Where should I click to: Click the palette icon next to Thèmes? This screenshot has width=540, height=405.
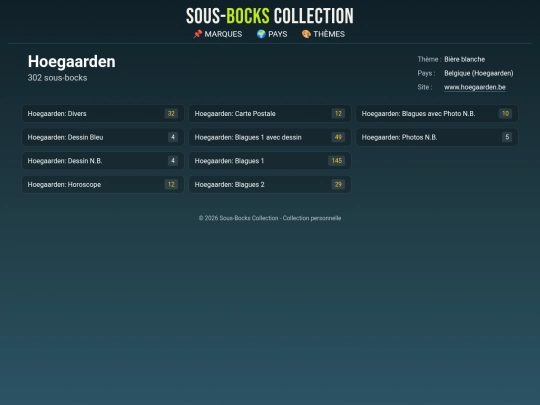(306, 34)
